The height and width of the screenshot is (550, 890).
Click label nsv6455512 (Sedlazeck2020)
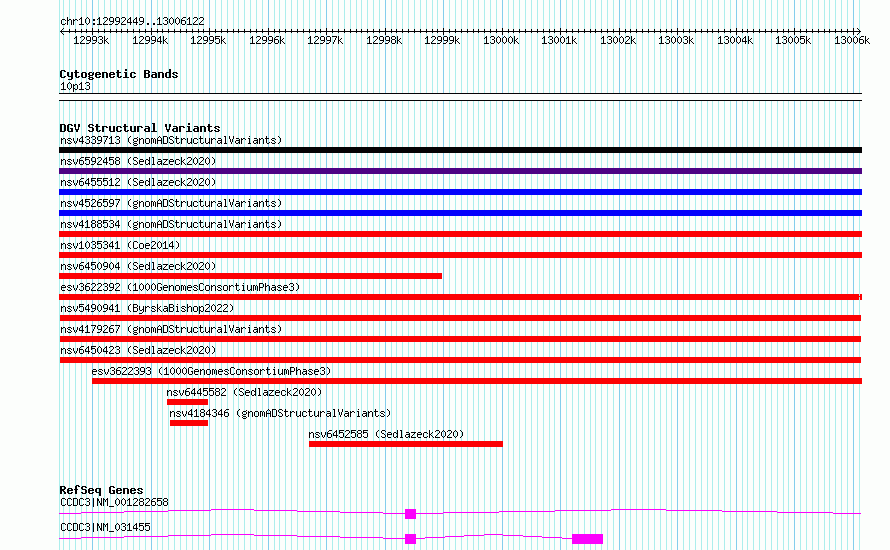pos(138,182)
